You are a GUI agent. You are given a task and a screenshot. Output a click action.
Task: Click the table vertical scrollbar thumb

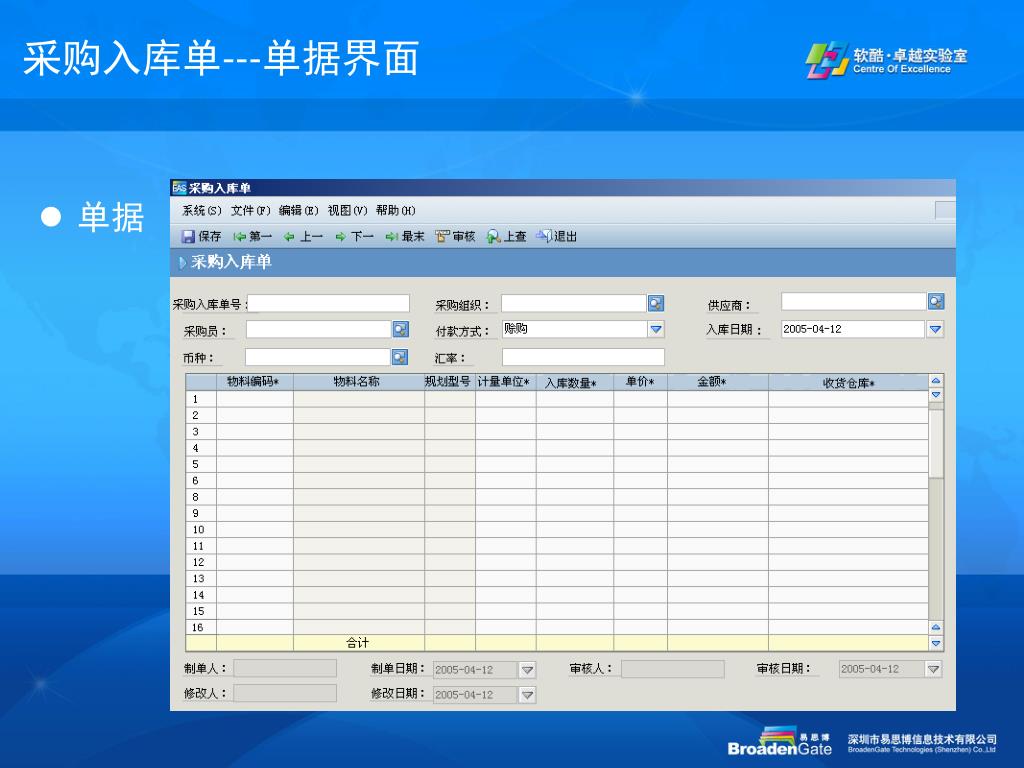click(936, 443)
